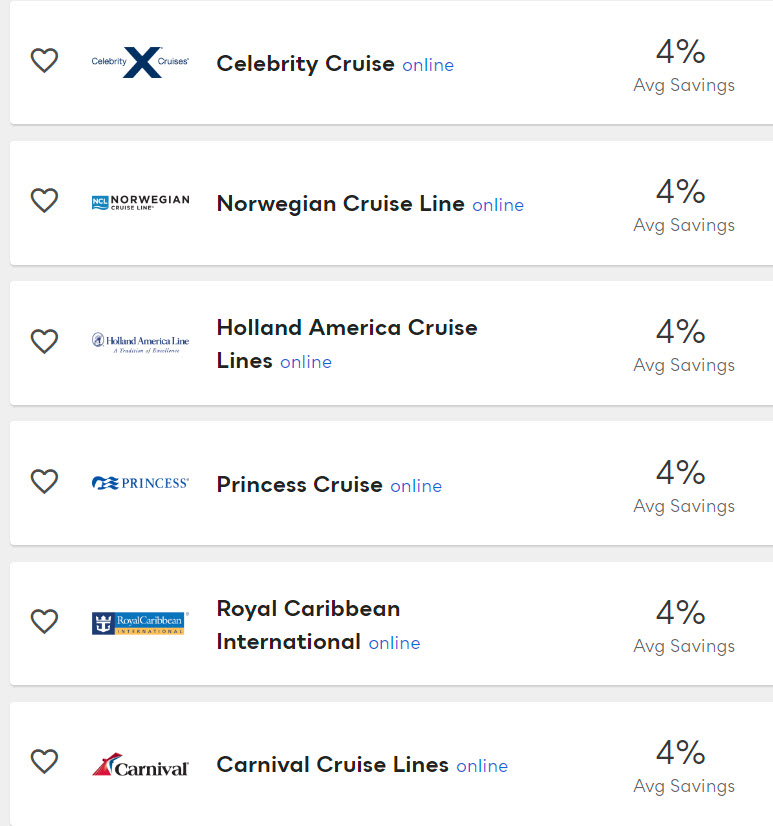Open the Norwegian Cruise Line title link
The image size is (773, 826).
tap(340, 204)
